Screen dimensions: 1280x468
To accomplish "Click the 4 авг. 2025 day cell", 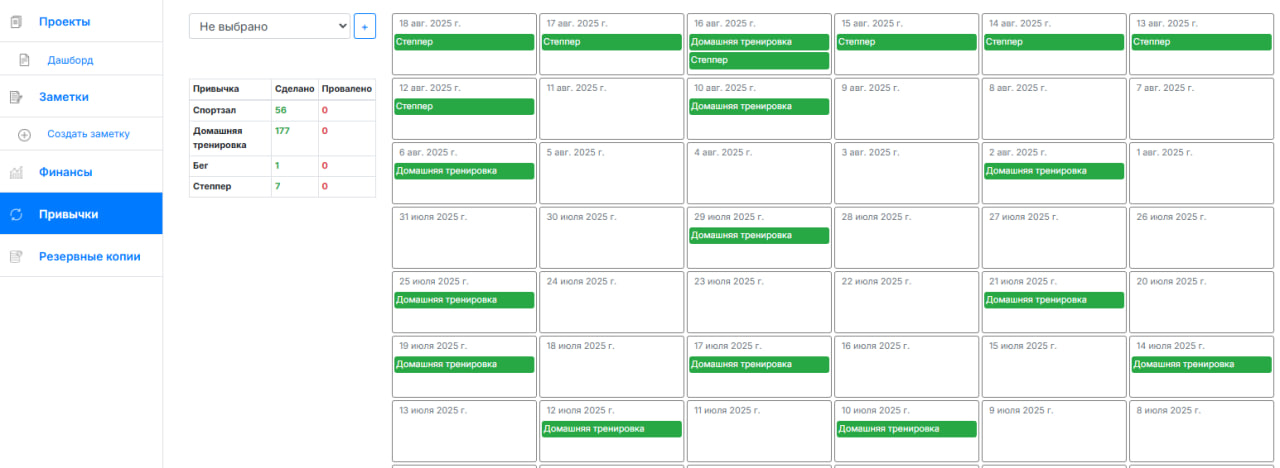I will point(759,173).
